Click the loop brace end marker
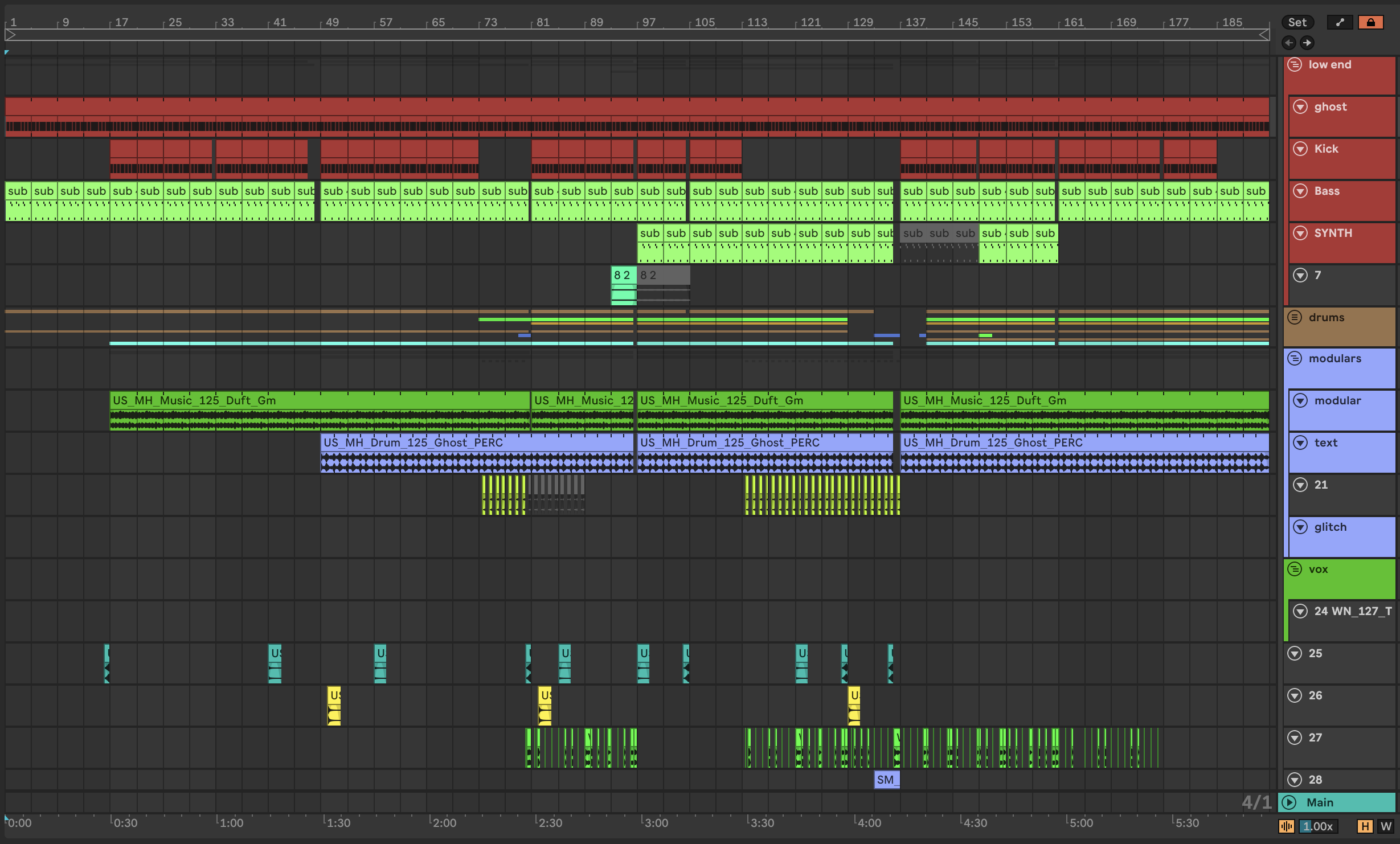The height and width of the screenshot is (844, 1400). 1264,35
